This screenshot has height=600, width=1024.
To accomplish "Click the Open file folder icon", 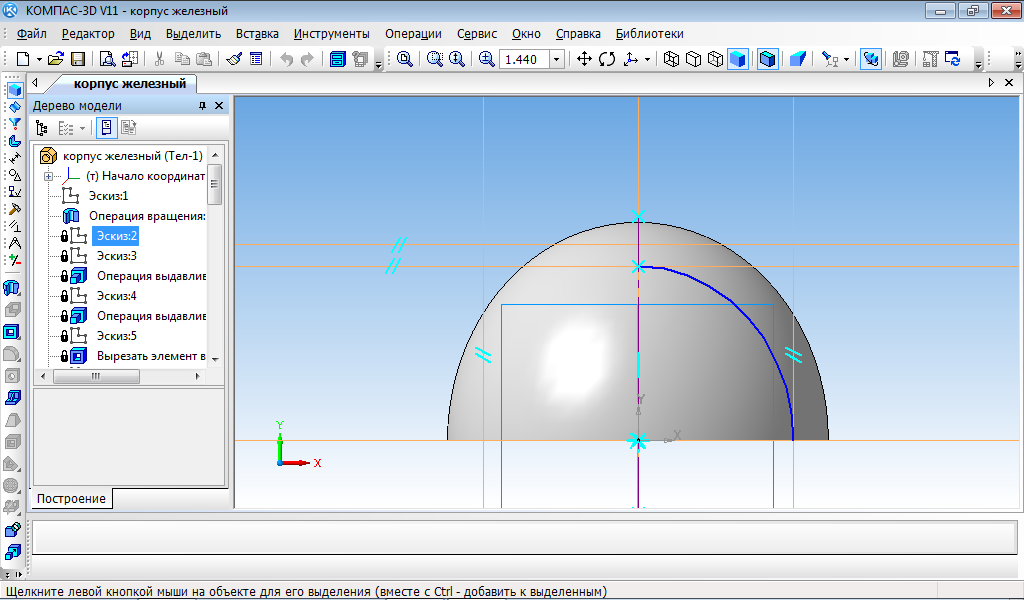I will click(56, 59).
